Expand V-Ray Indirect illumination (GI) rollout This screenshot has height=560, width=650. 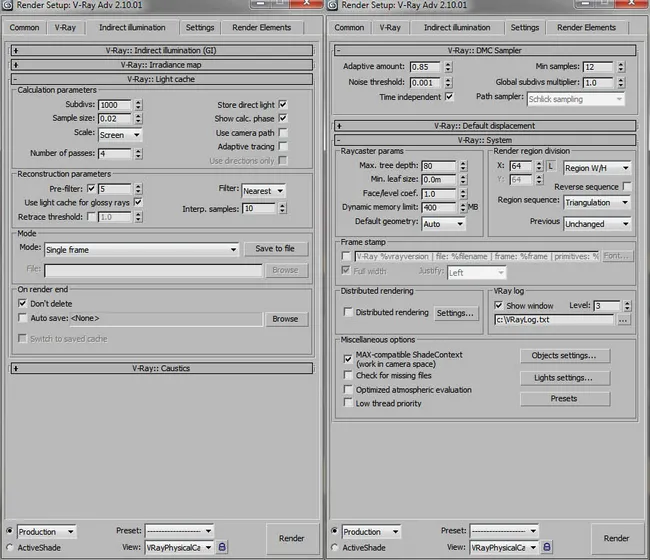point(162,51)
